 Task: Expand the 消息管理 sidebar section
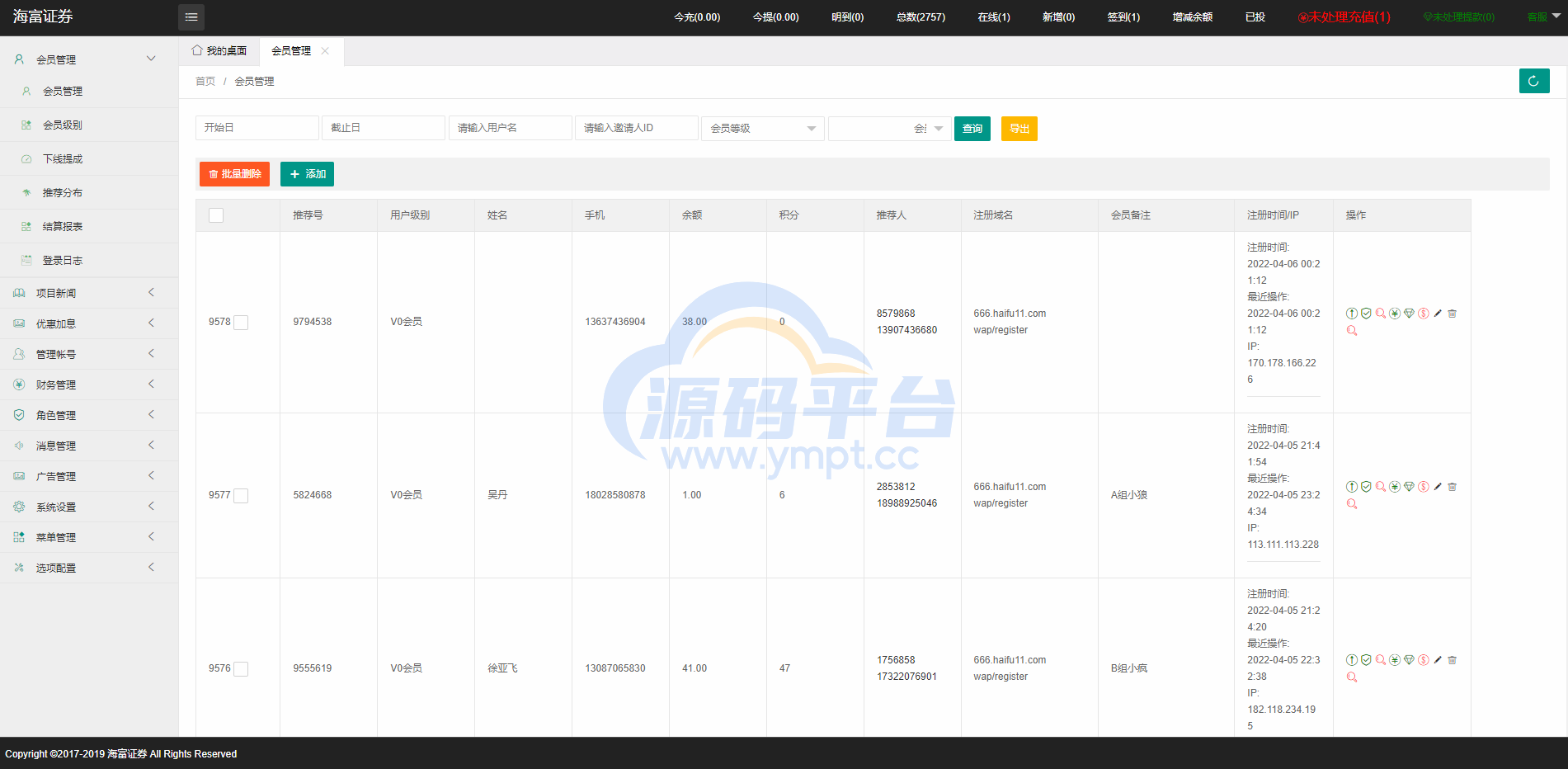click(x=89, y=446)
